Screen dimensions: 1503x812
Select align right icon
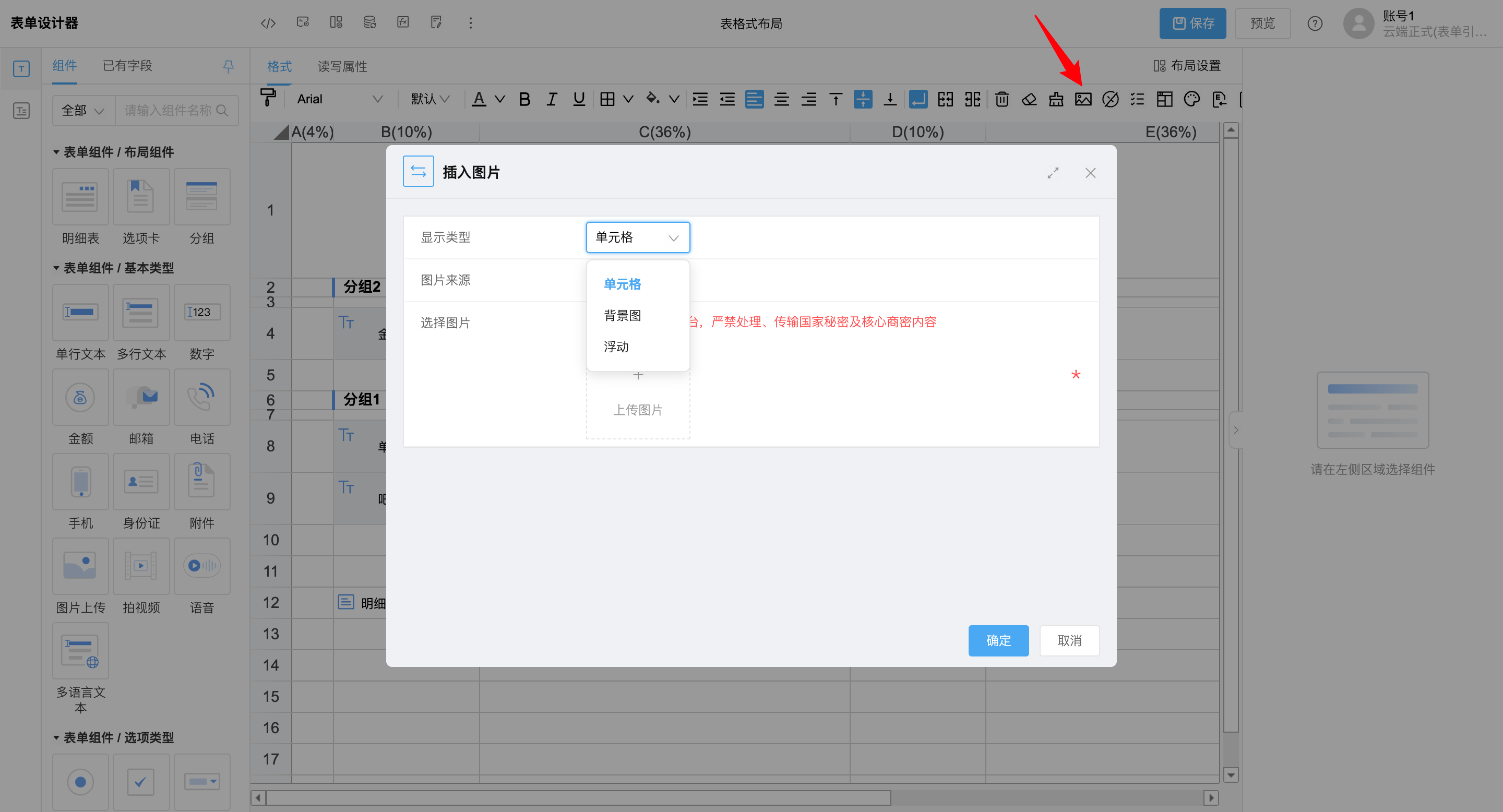(809, 99)
